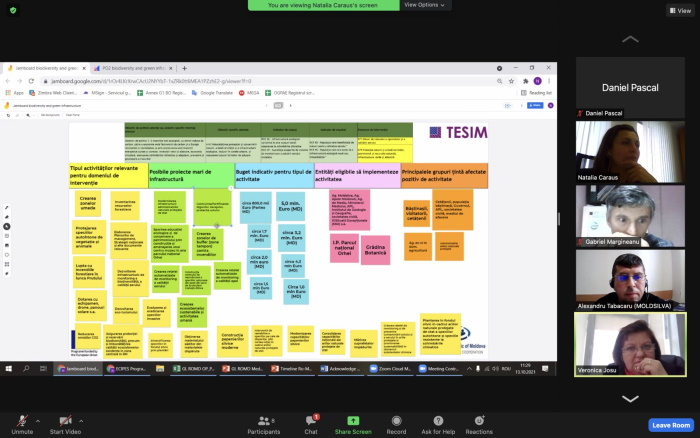Open the Timeline PowerPoint taskbar item
Viewport: 700px width, 438px height.
pos(291,369)
